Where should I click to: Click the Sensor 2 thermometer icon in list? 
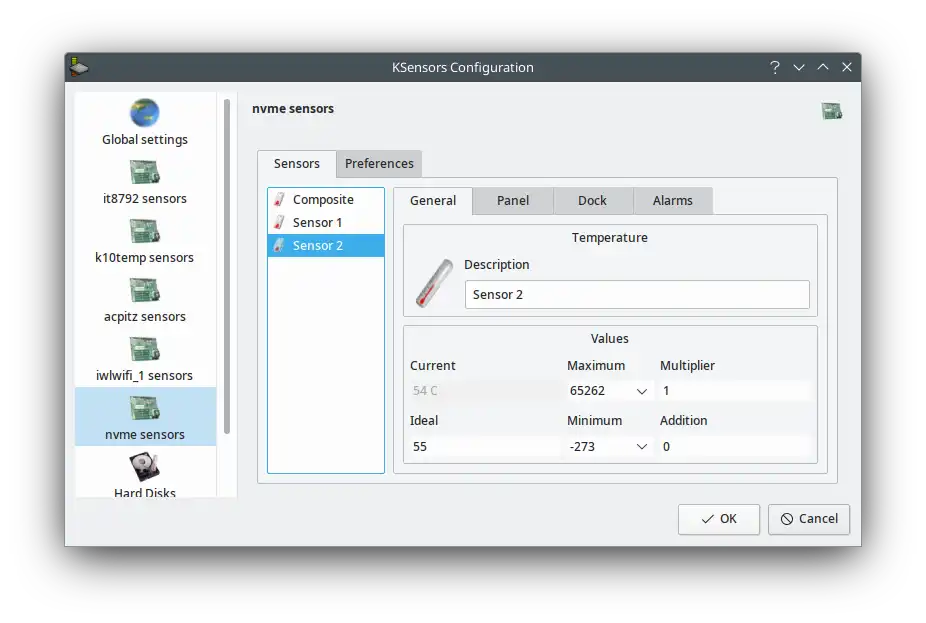[x=279, y=246]
